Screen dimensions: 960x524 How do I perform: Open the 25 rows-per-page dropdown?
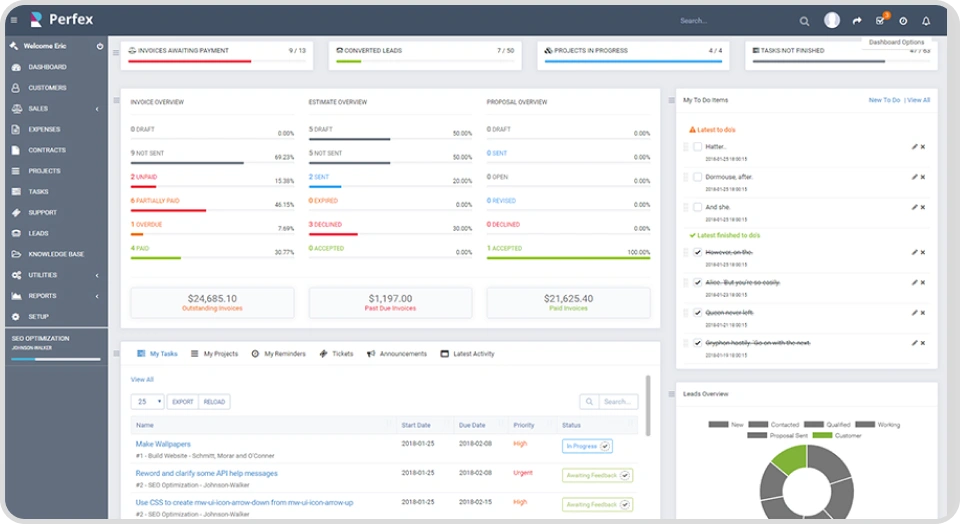click(147, 402)
